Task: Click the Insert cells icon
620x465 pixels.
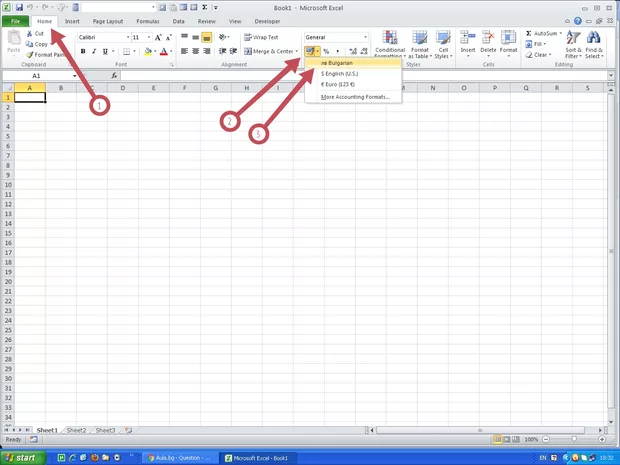Action: (468, 38)
